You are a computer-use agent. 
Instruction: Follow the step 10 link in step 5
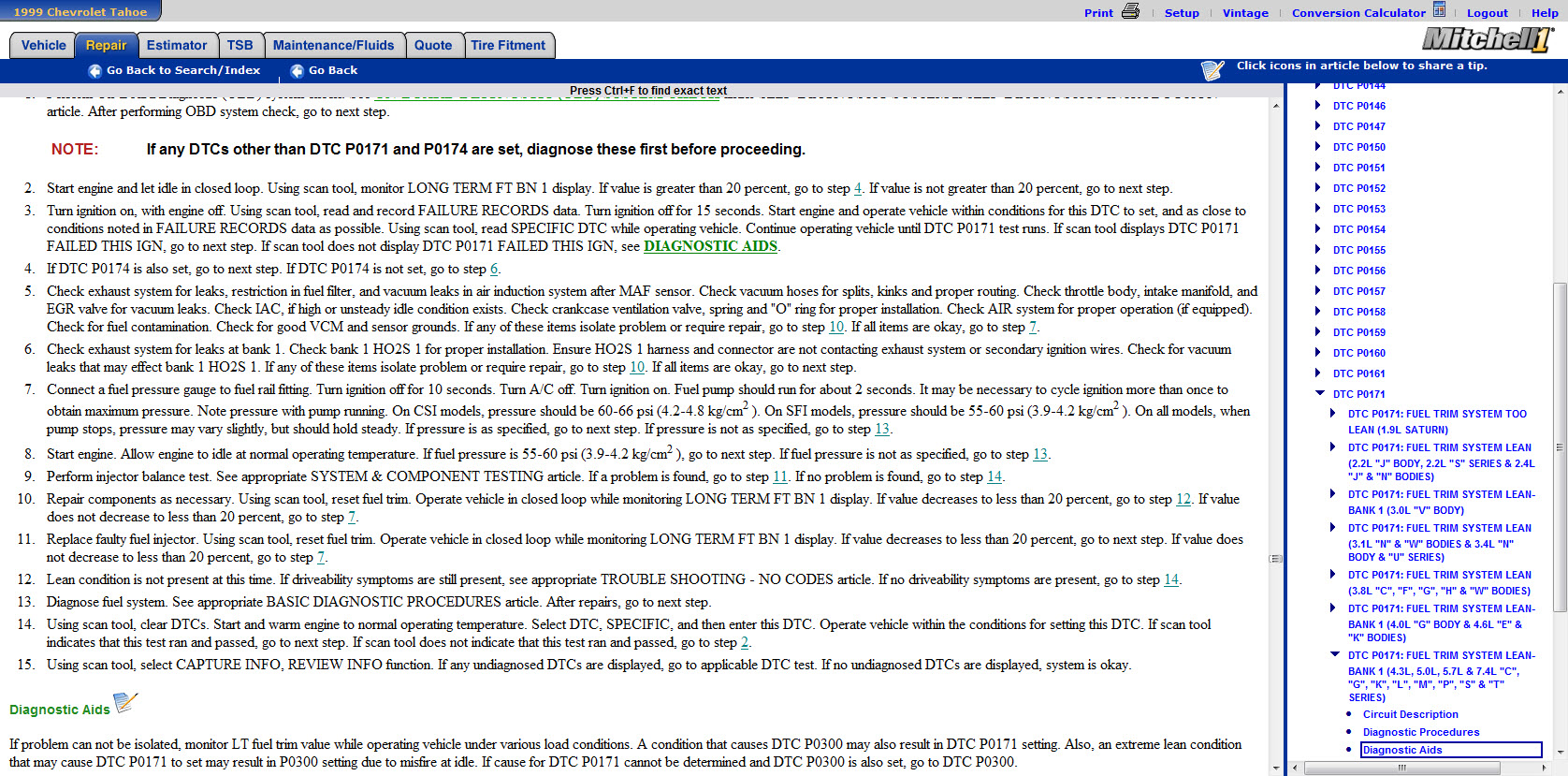(836, 327)
